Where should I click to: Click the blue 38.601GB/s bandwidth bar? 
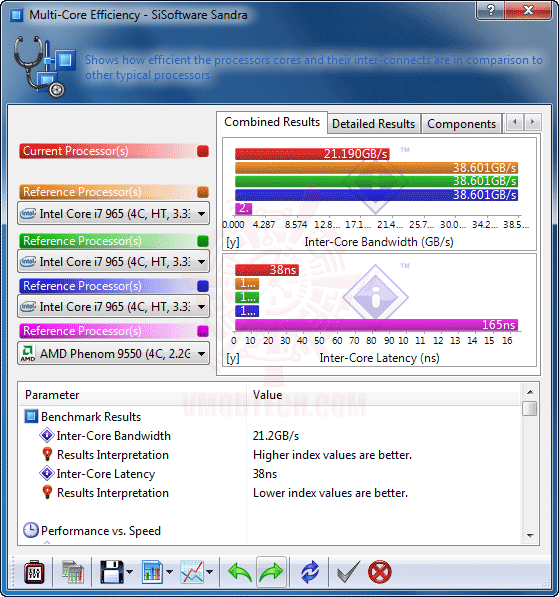coord(376,195)
